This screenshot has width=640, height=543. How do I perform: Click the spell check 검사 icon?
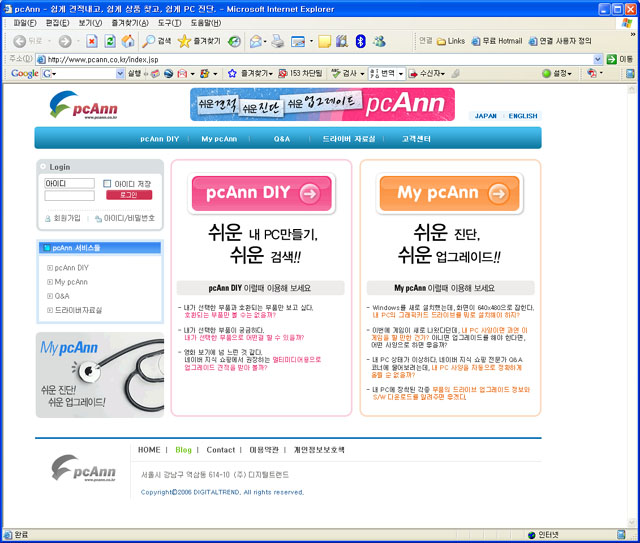coord(336,73)
